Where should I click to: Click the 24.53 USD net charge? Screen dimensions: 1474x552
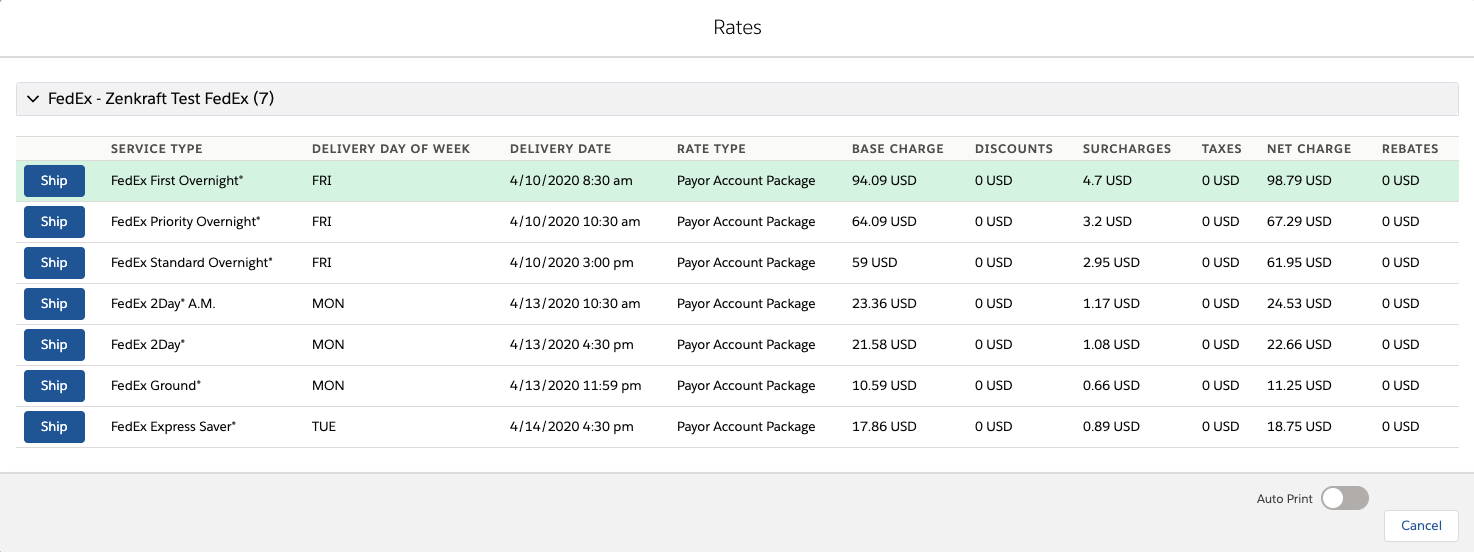point(1299,304)
